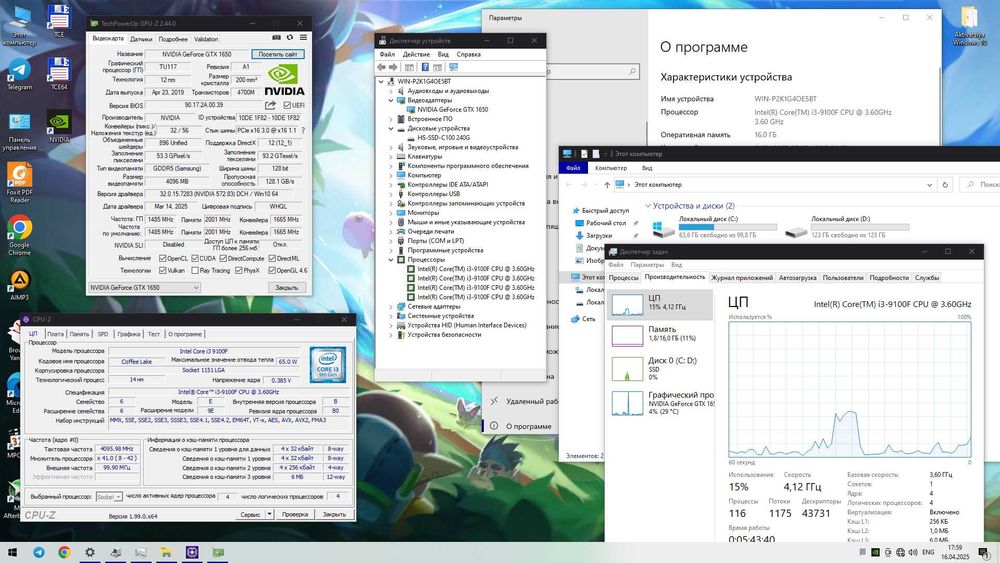Collapse the Устройства и диски section
Viewport: 1000px width, 563px height.
click(x=648, y=206)
